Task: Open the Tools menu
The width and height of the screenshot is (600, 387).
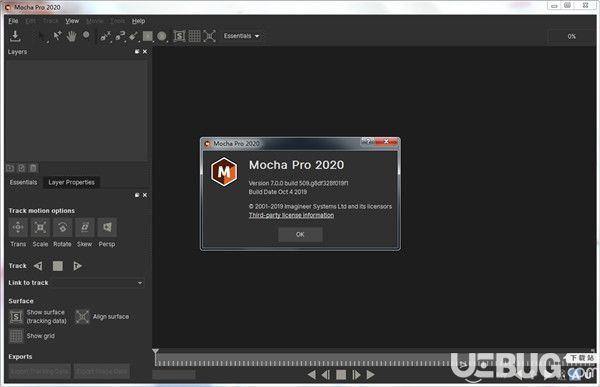Action: pyautogui.click(x=117, y=21)
